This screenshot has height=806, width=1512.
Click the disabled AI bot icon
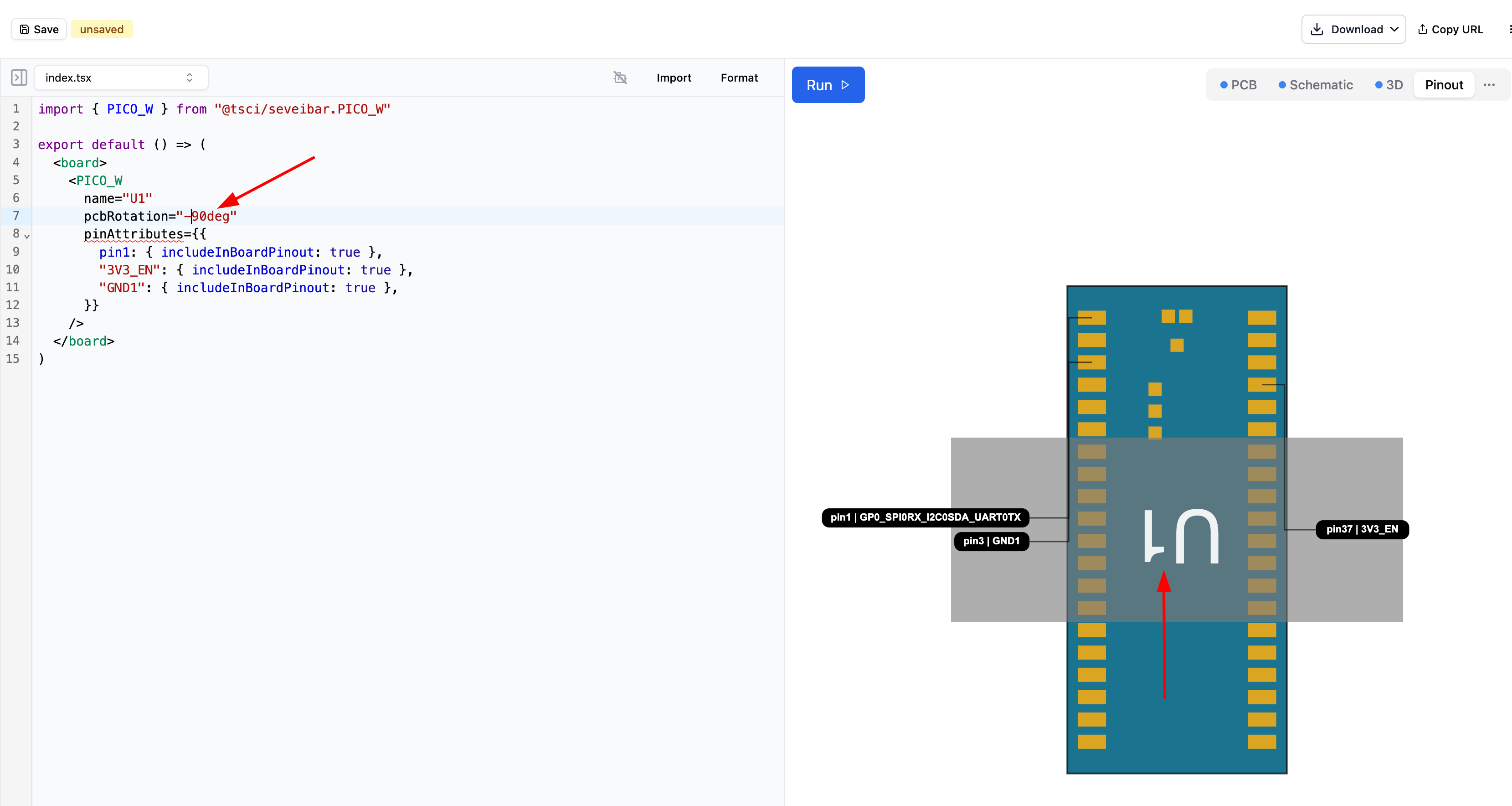tap(620, 77)
